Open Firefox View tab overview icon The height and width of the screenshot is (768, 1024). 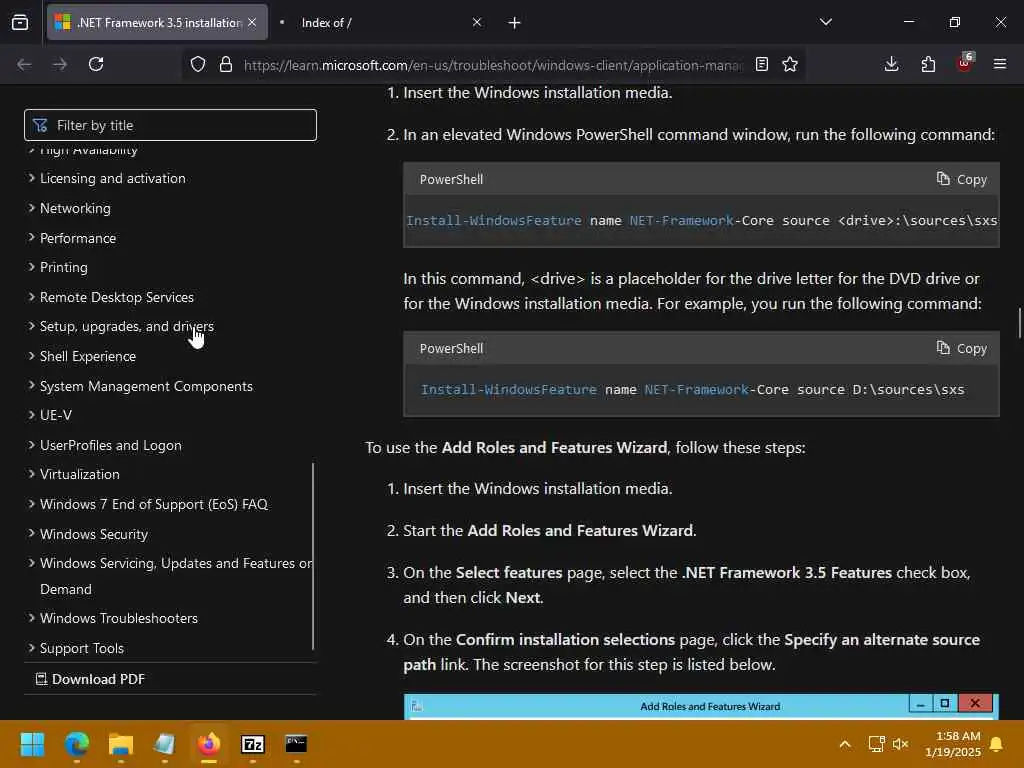coord(20,22)
